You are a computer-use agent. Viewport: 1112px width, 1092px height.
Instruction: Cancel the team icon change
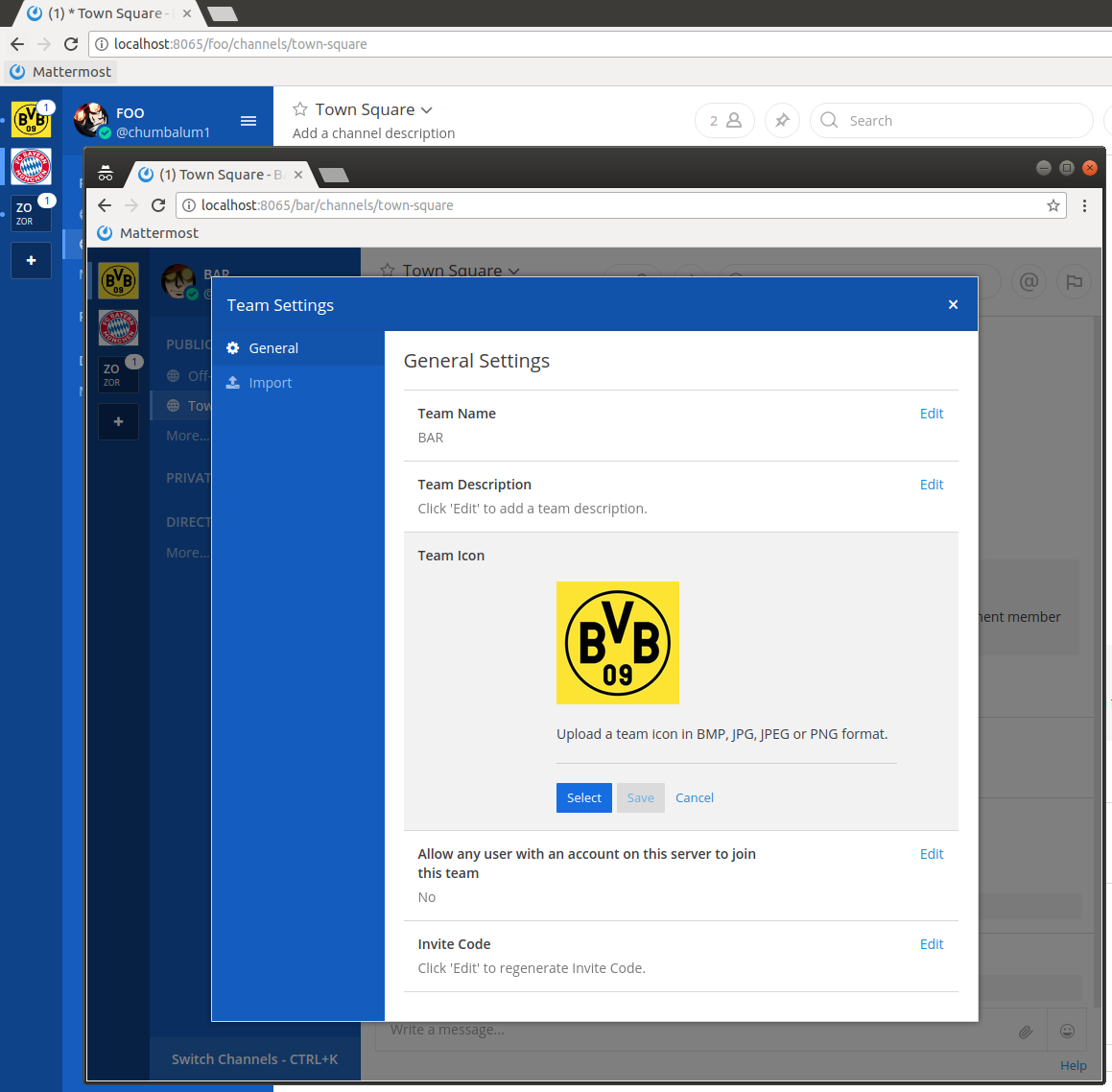[x=695, y=797]
